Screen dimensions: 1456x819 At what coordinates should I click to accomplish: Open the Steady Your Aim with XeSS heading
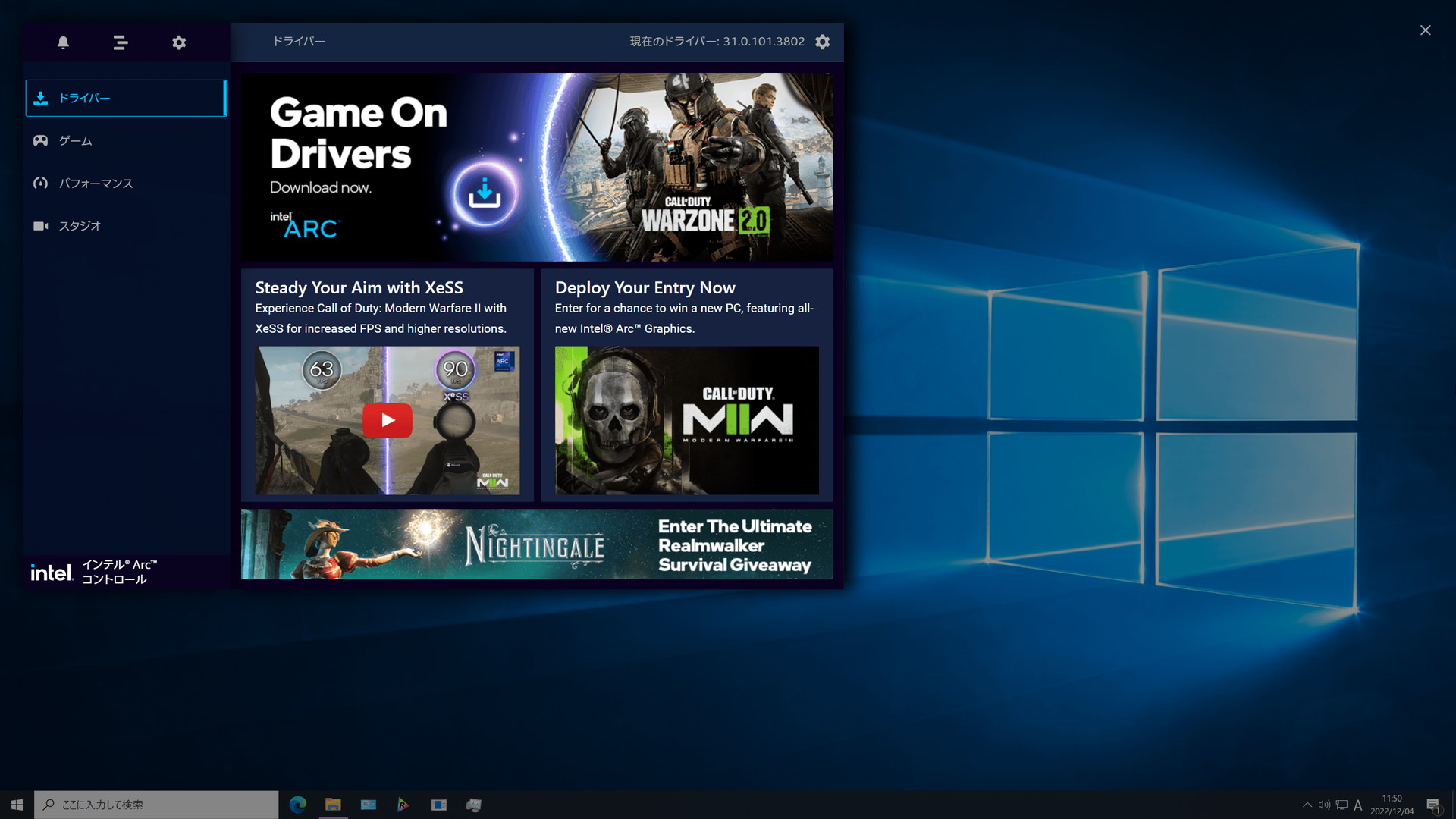(359, 287)
